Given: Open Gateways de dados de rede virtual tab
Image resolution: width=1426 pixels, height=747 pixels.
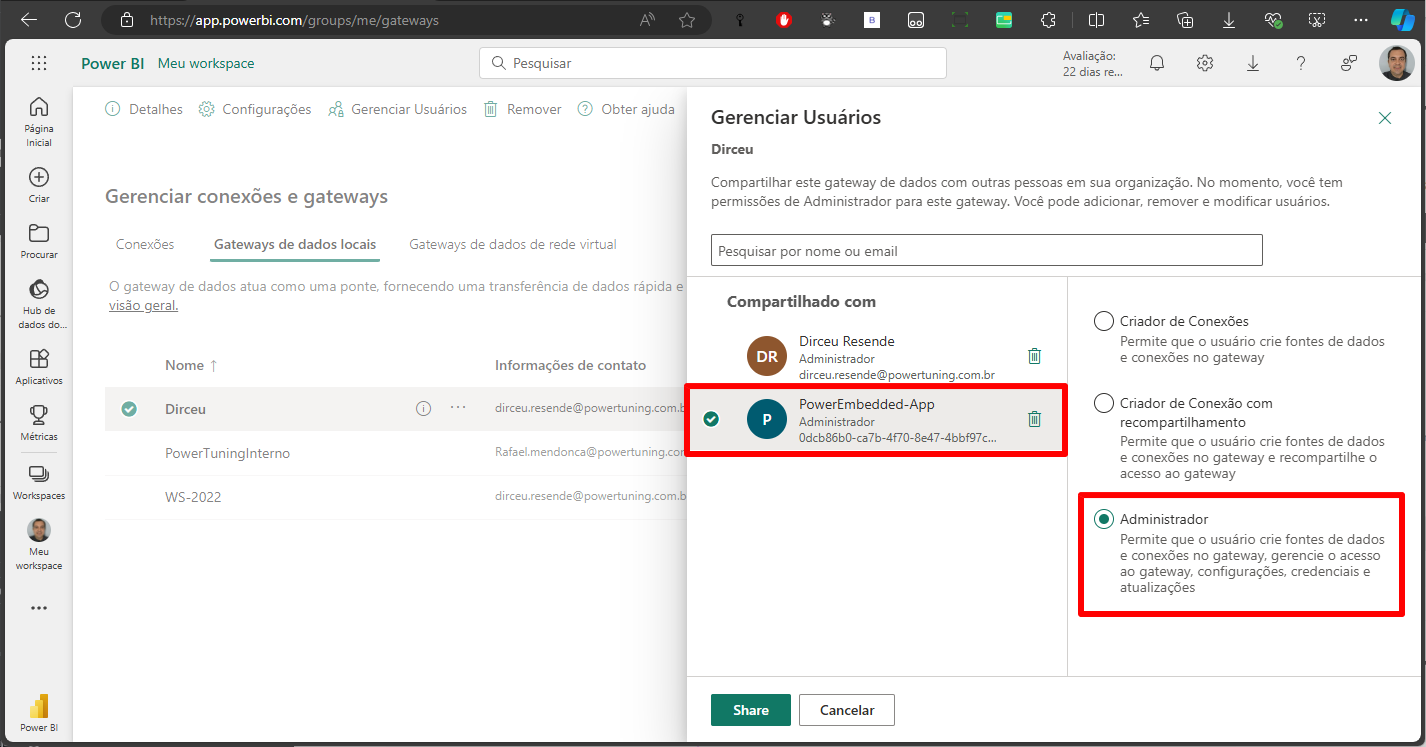Looking at the screenshot, I should click(x=513, y=244).
